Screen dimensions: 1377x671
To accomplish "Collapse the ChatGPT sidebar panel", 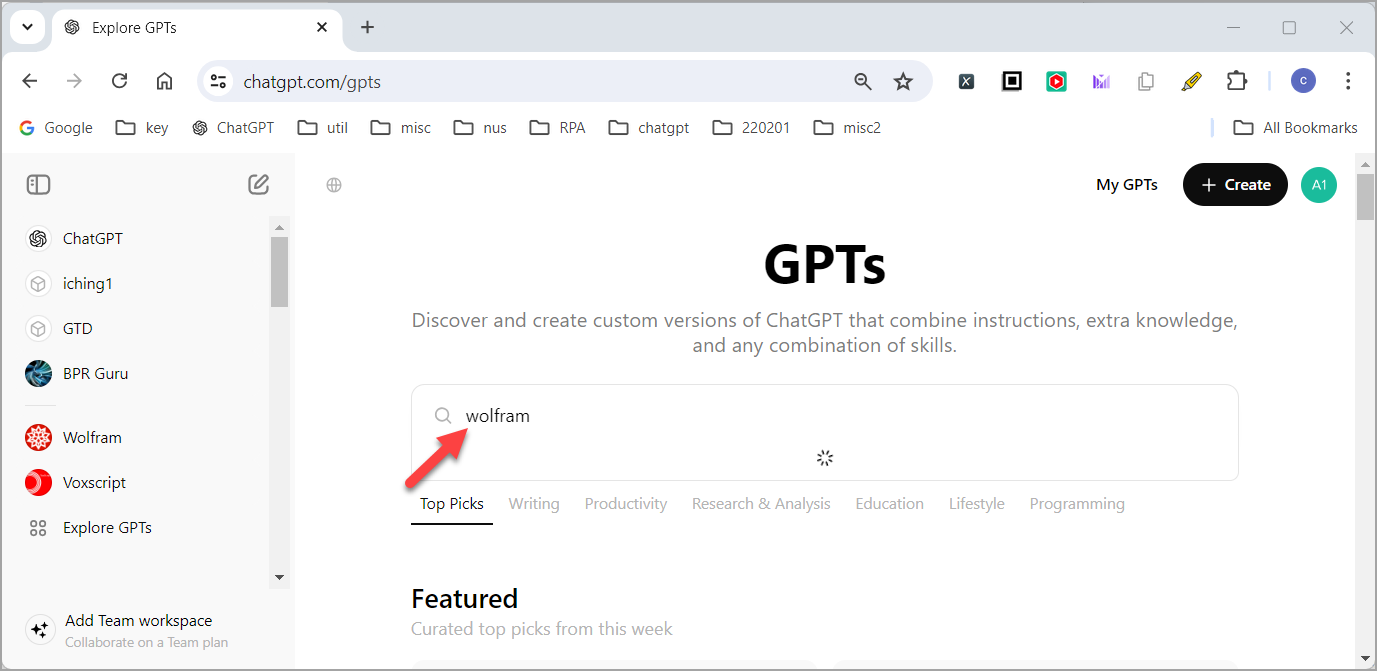I will pos(39,184).
